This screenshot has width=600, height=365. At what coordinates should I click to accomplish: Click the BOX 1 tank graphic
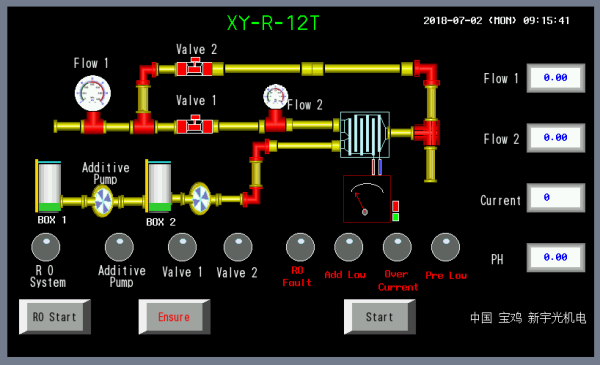pyautogui.click(x=49, y=186)
